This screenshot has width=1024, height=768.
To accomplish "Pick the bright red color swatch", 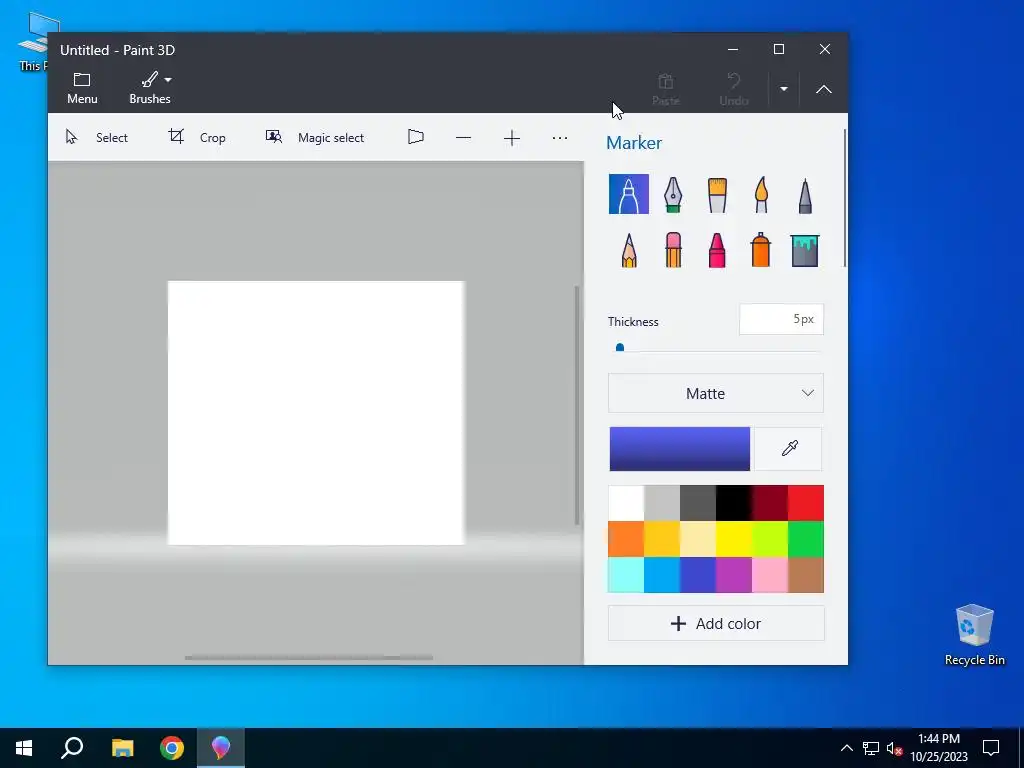I will click(x=805, y=503).
